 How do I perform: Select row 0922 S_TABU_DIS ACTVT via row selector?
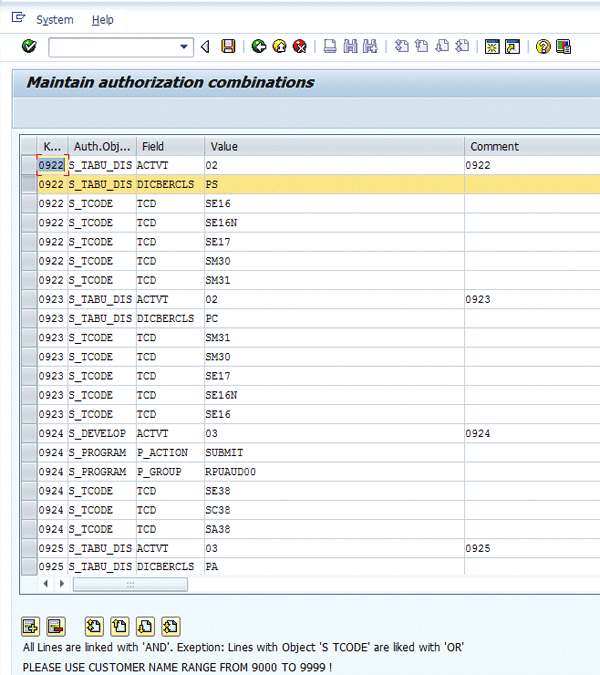28,165
